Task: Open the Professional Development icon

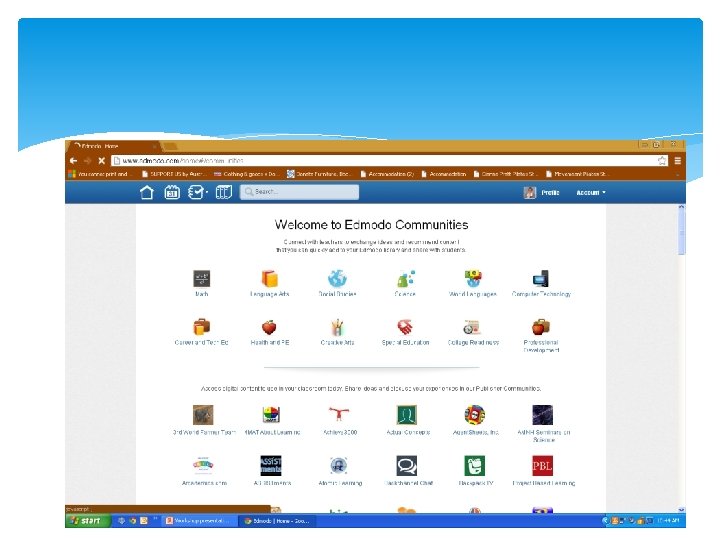Action: [x=541, y=327]
